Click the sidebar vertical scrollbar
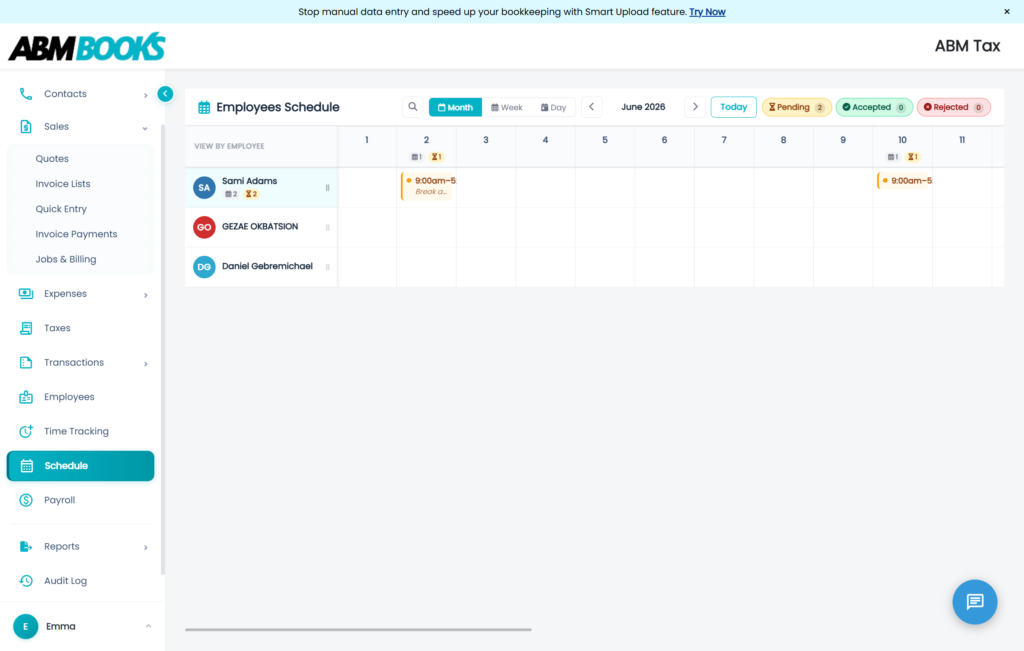This screenshot has height=651, width=1024. (163, 349)
